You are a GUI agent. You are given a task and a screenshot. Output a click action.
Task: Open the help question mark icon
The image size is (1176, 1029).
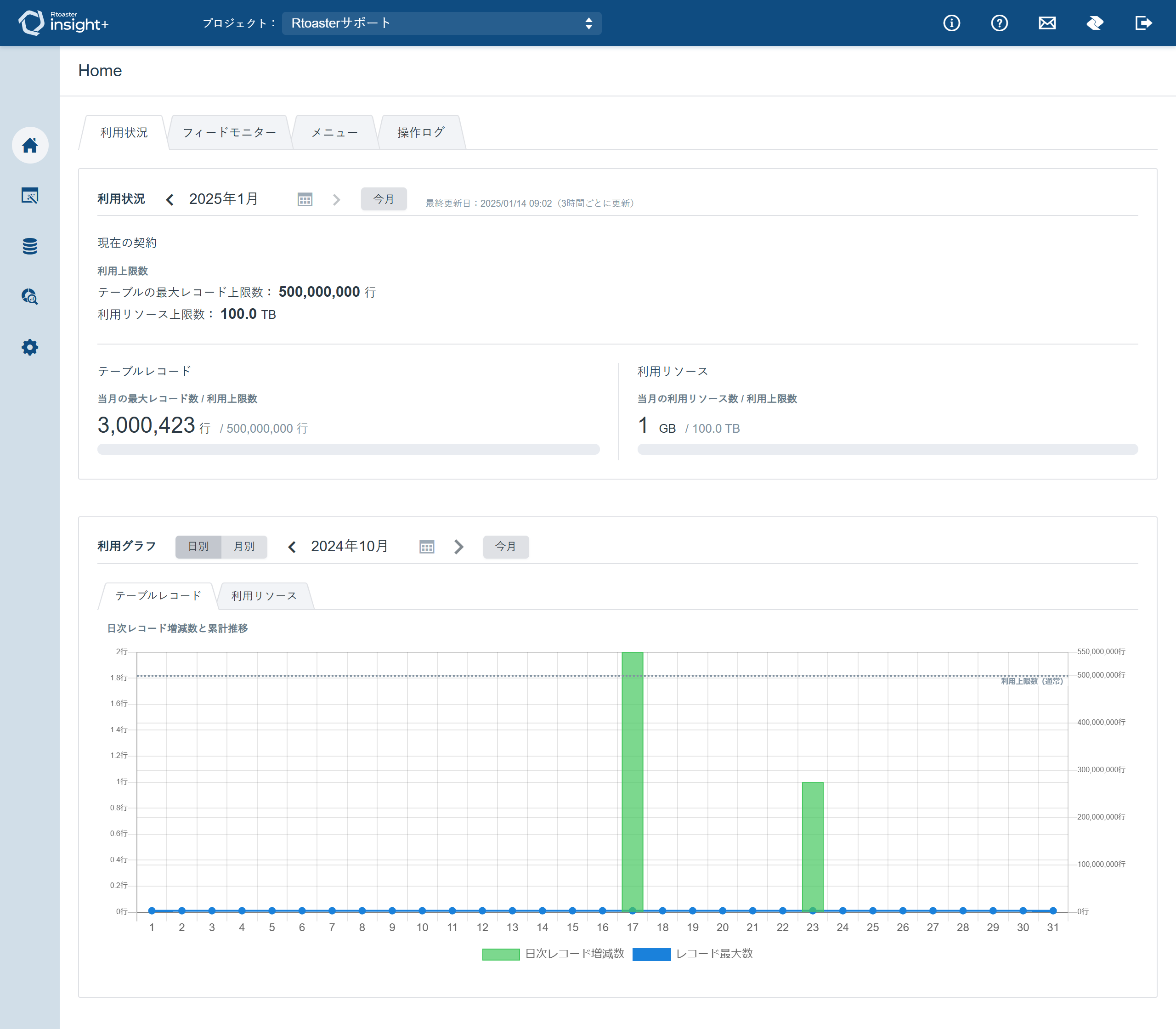click(999, 23)
